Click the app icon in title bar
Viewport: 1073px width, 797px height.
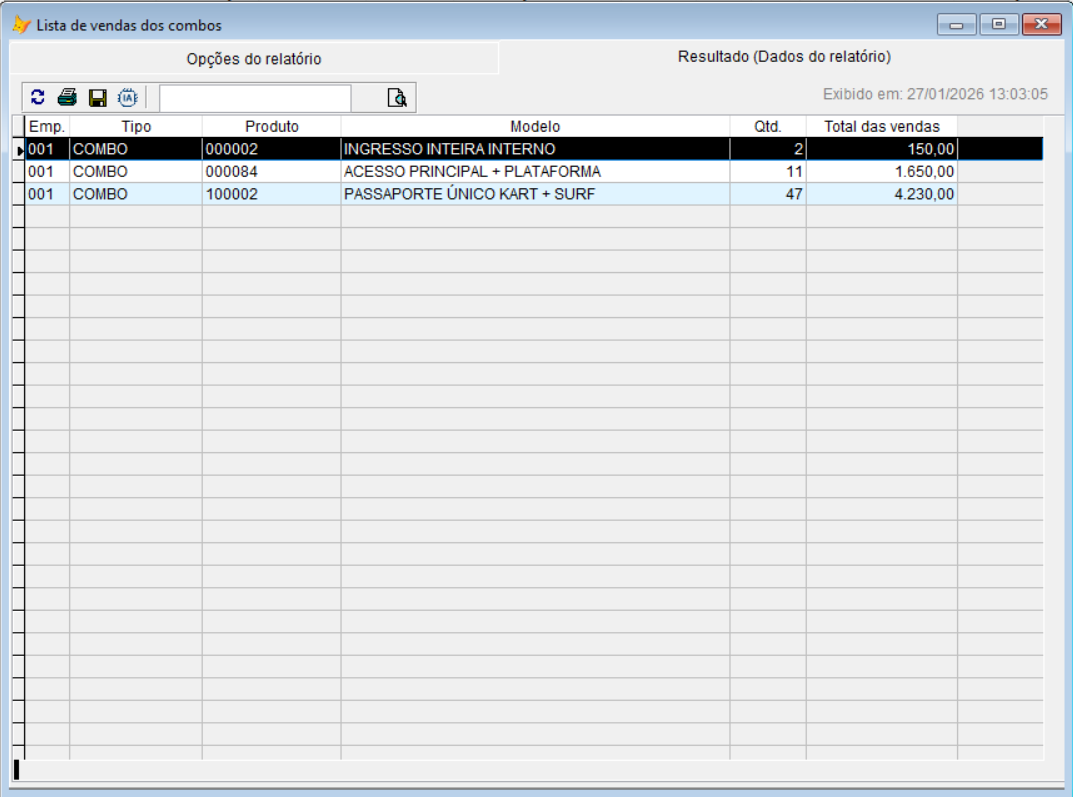pos(21,25)
